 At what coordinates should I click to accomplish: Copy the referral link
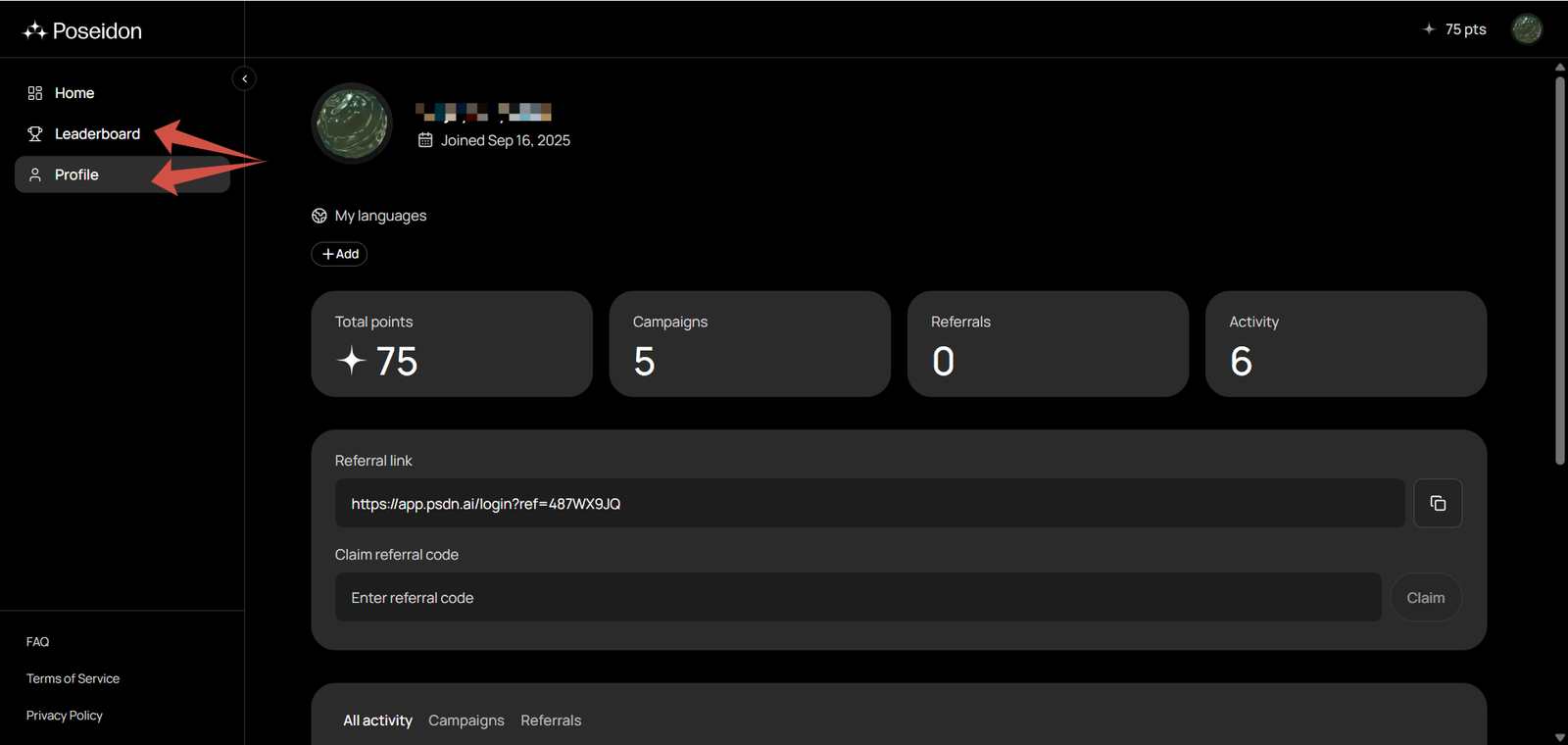1437,503
